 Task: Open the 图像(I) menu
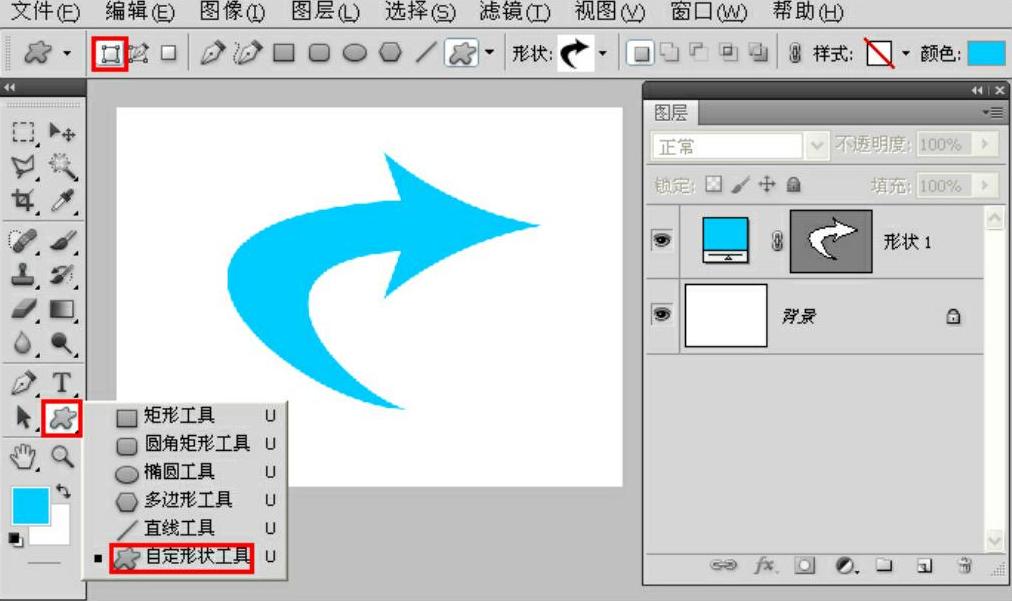[232, 12]
